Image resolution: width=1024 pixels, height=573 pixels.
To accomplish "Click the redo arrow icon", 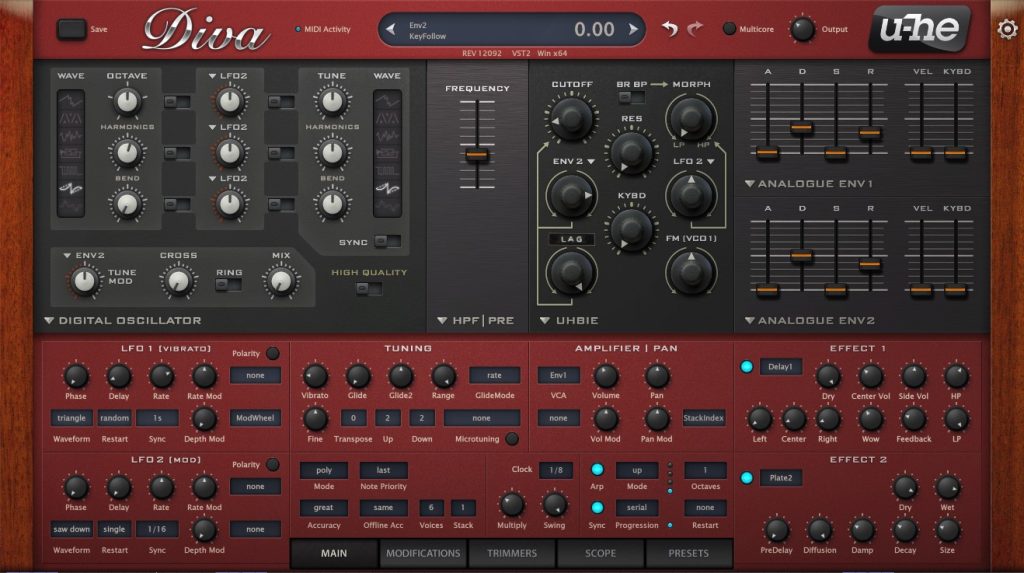I will click(x=696, y=29).
